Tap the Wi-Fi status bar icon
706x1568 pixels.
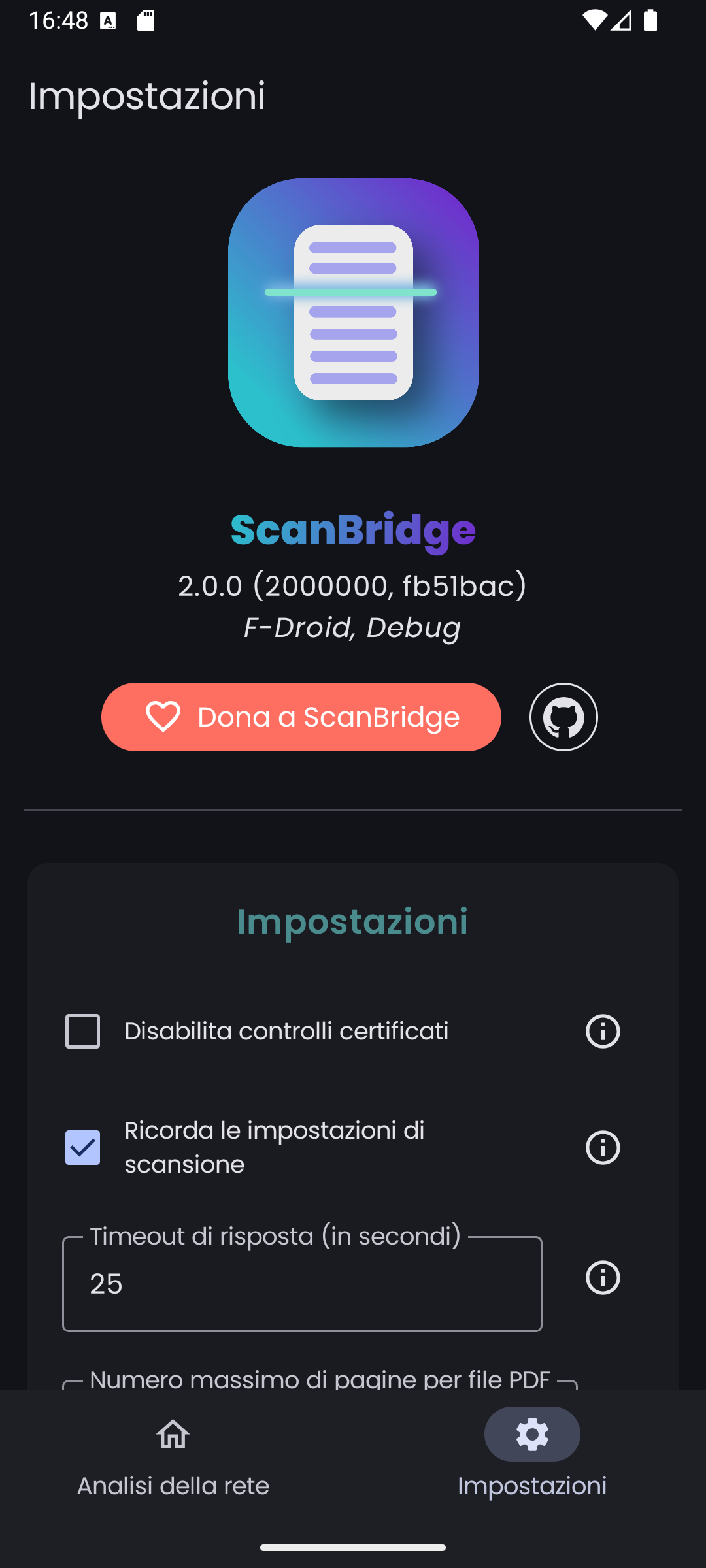tap(594, 21)
